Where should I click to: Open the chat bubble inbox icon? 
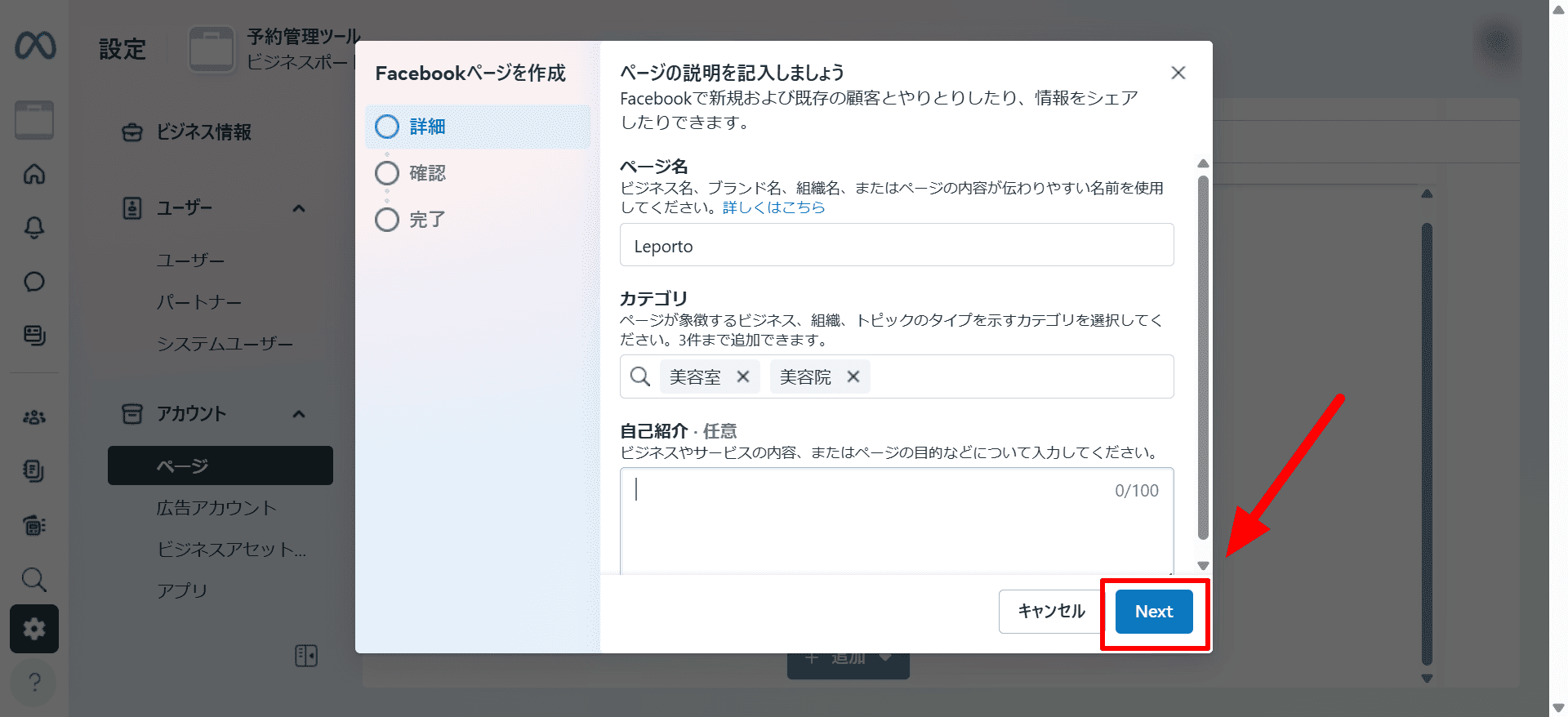click(x=34, y=282)
